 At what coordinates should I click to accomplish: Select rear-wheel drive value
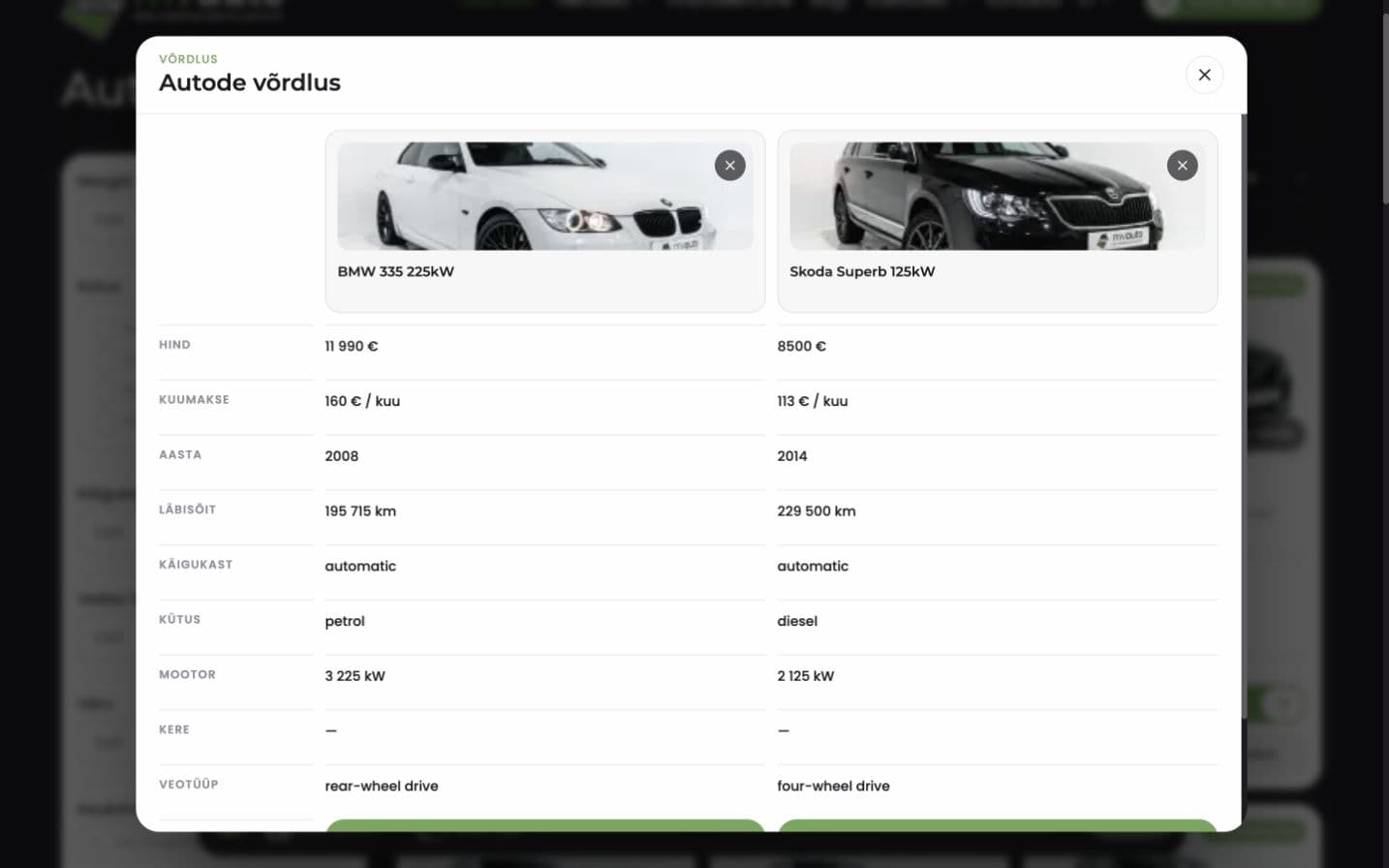[x=382, y=786]
